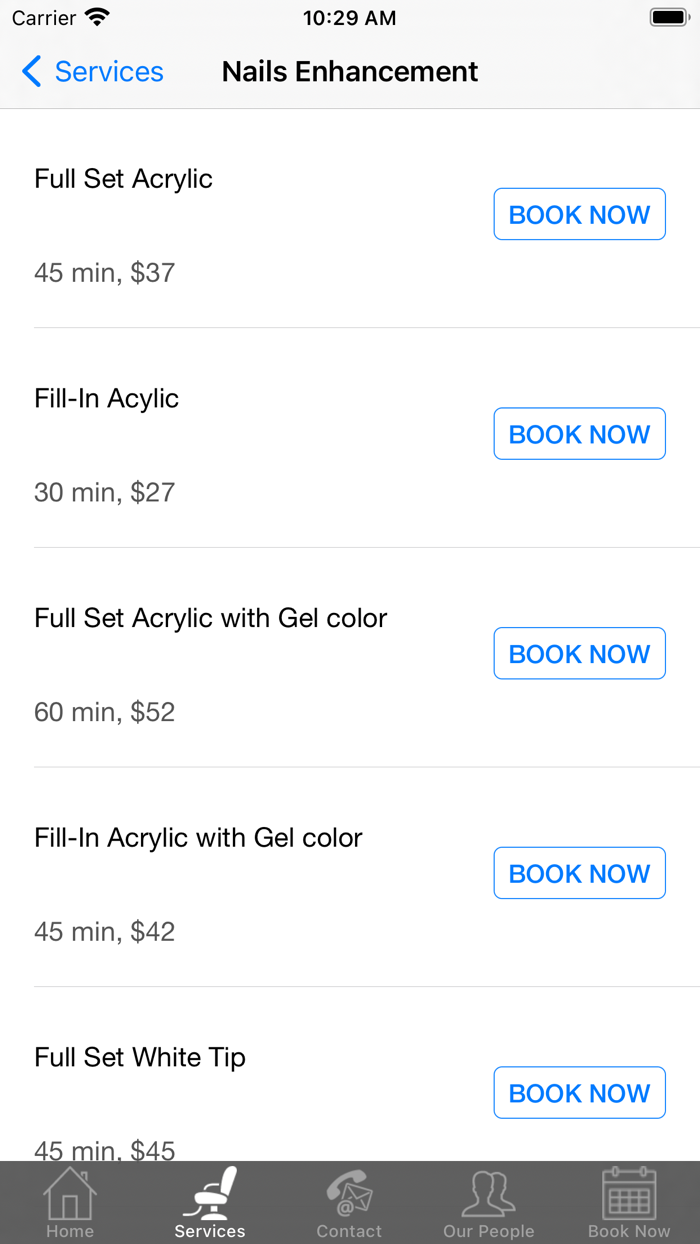Viewport: 700px width, 1244px height.
Task: Tap the Nails Enhancement page title
Action: (350, 72)
